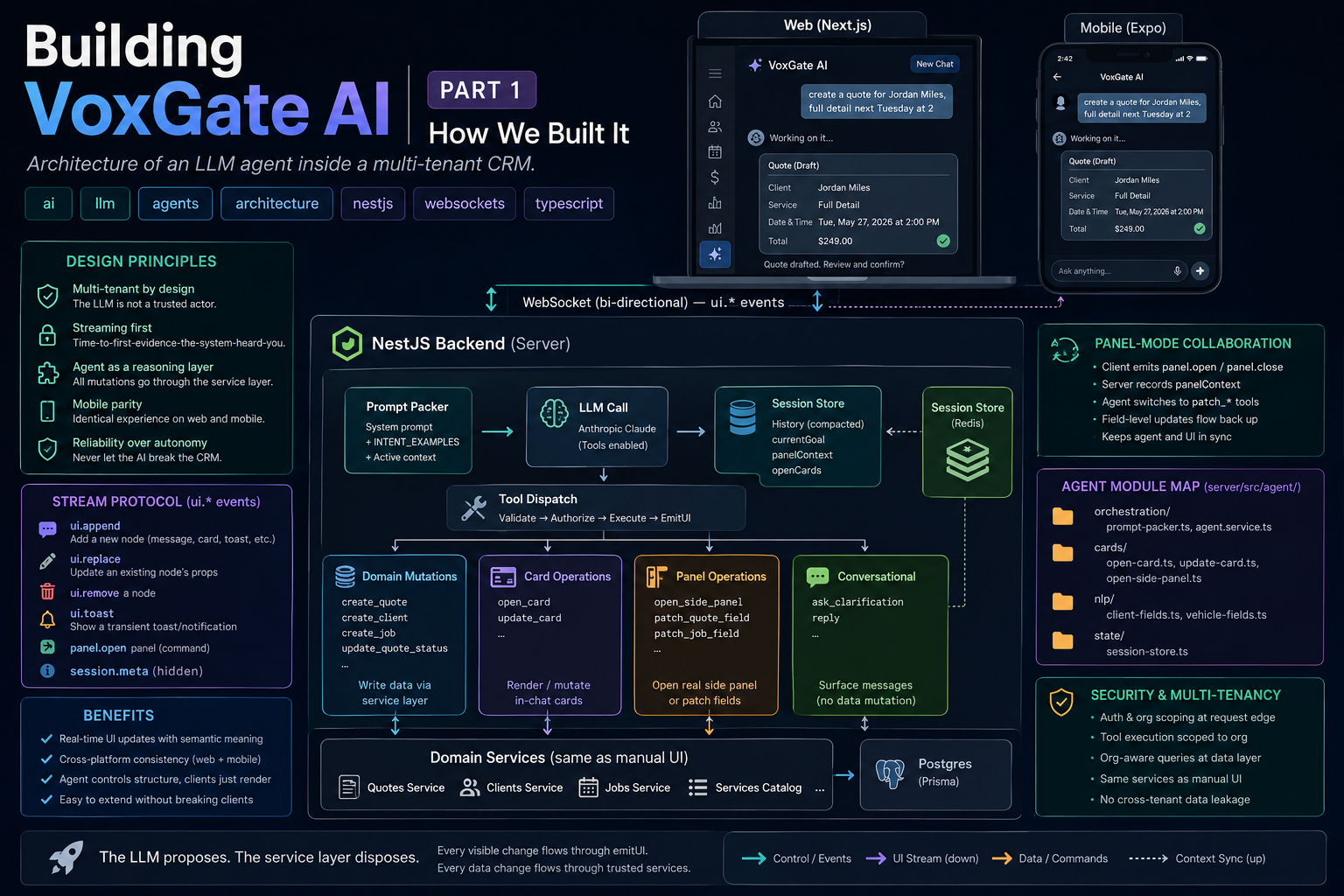This screenshot has height=896, width=1344.
Task: Click the Mobile parity phone icon
Action: coord(48,410)
